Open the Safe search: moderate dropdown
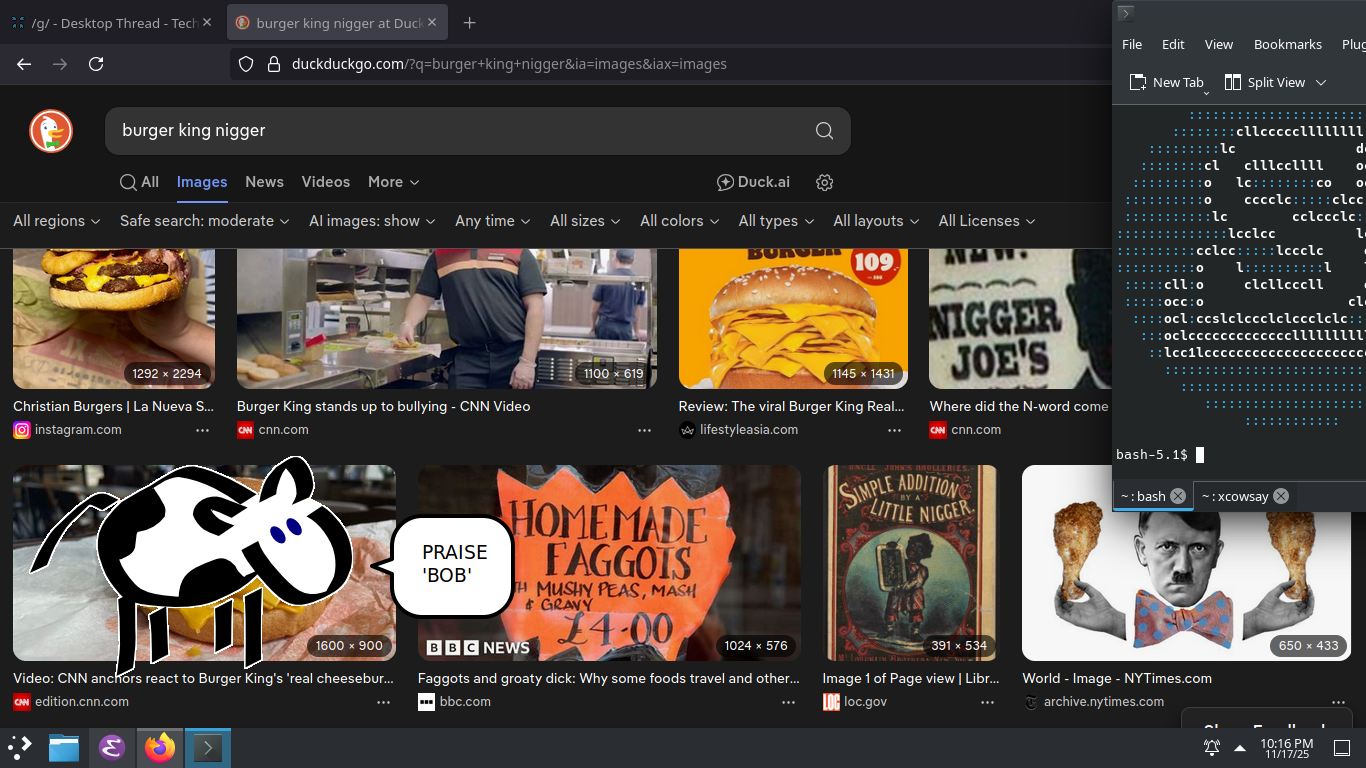Screen dimensions: 1366x768 coord(205,221)
